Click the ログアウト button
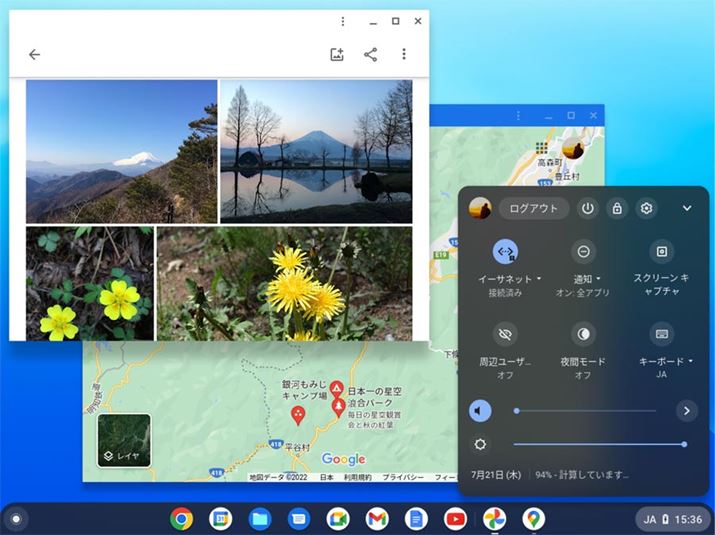The height and width of the screenshot is (535, 715). (534, 208)
